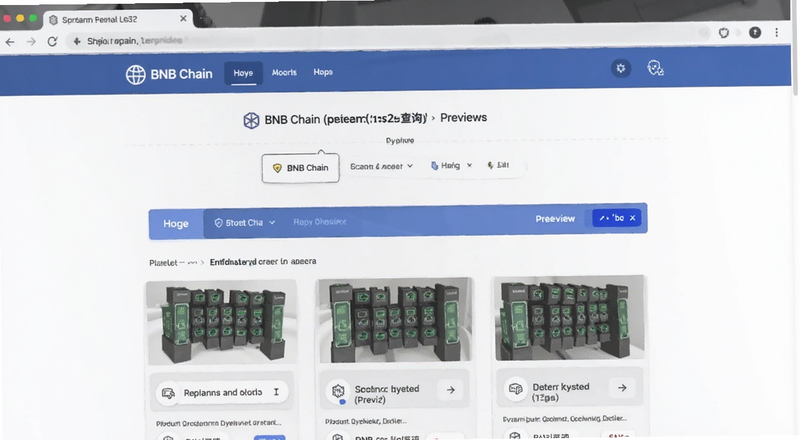
Task: Click the hexagon icon beside BNB Chain title
Action: coord(251,120)
